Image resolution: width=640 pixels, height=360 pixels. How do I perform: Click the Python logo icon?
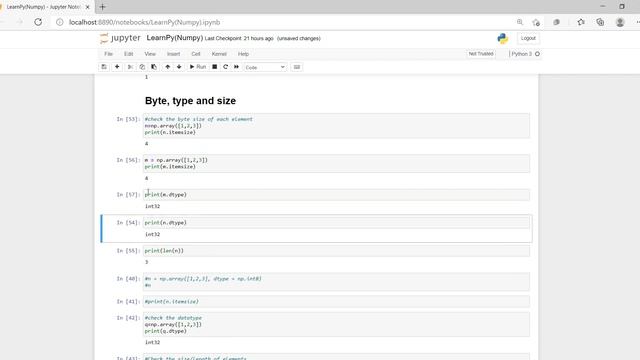[503, 38]
